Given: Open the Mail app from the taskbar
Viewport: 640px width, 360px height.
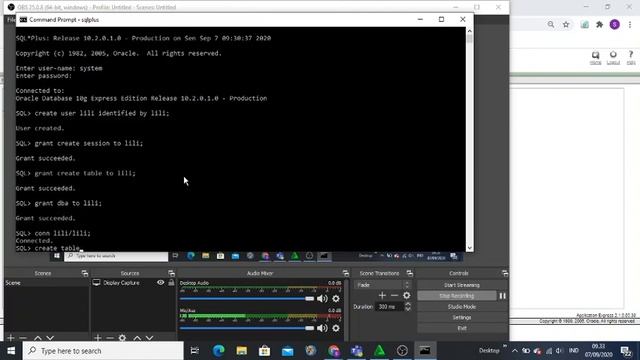Looking at the screenshot, I should (288, 351).
